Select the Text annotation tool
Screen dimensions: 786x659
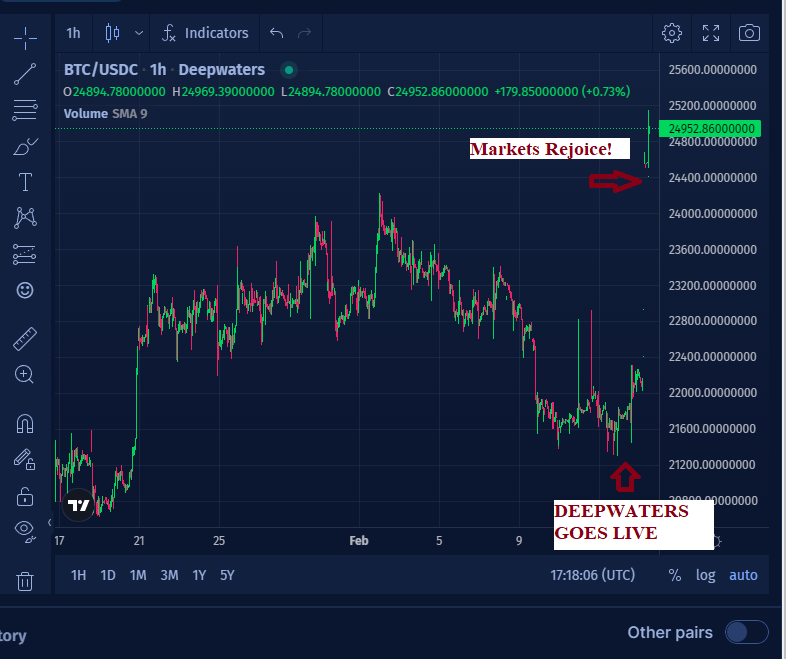[x=25, y=181]
